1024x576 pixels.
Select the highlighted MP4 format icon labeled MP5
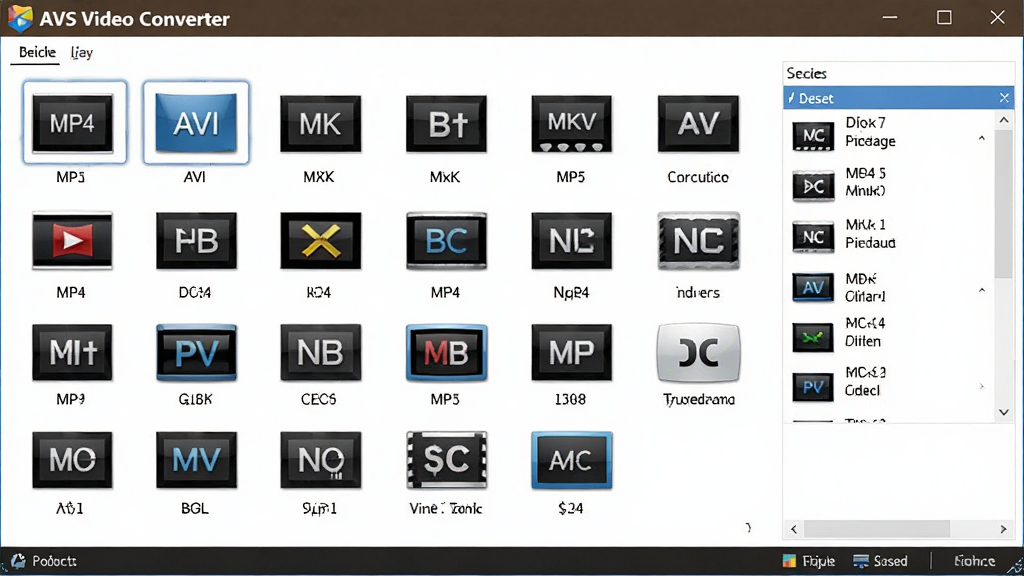pyautogui.click(x=74, y=123)
